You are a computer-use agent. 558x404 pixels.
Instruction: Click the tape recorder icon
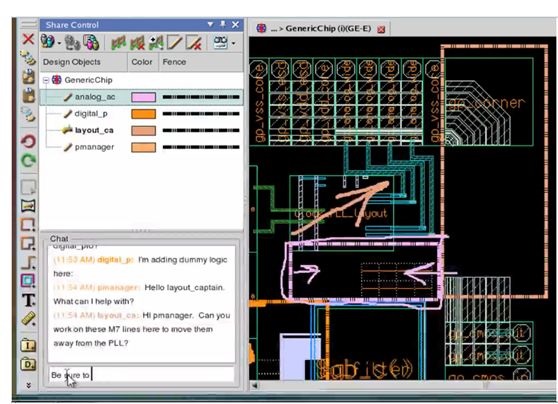(x=220, y=42)
